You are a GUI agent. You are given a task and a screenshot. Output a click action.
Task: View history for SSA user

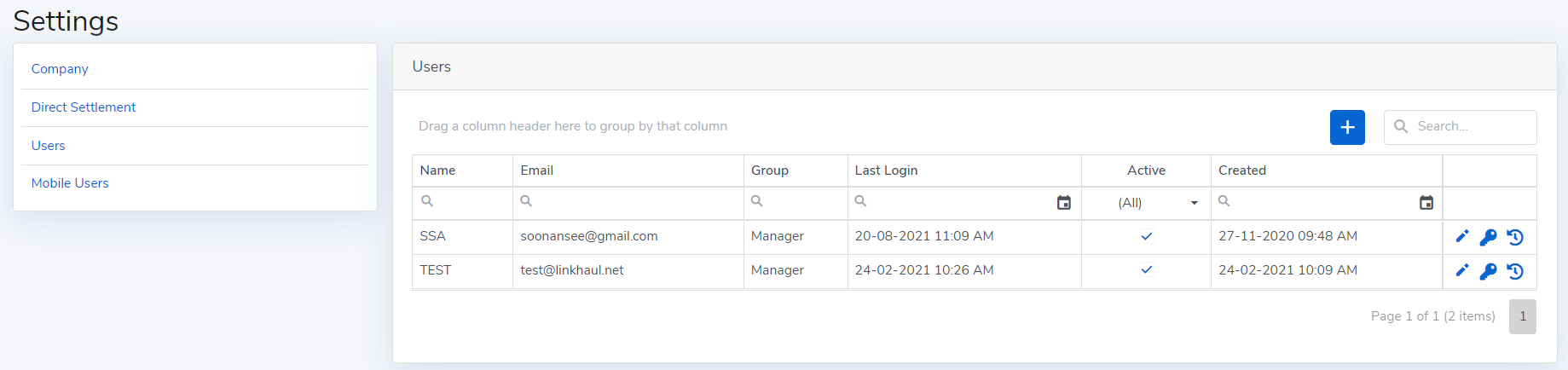[1515, 237]
